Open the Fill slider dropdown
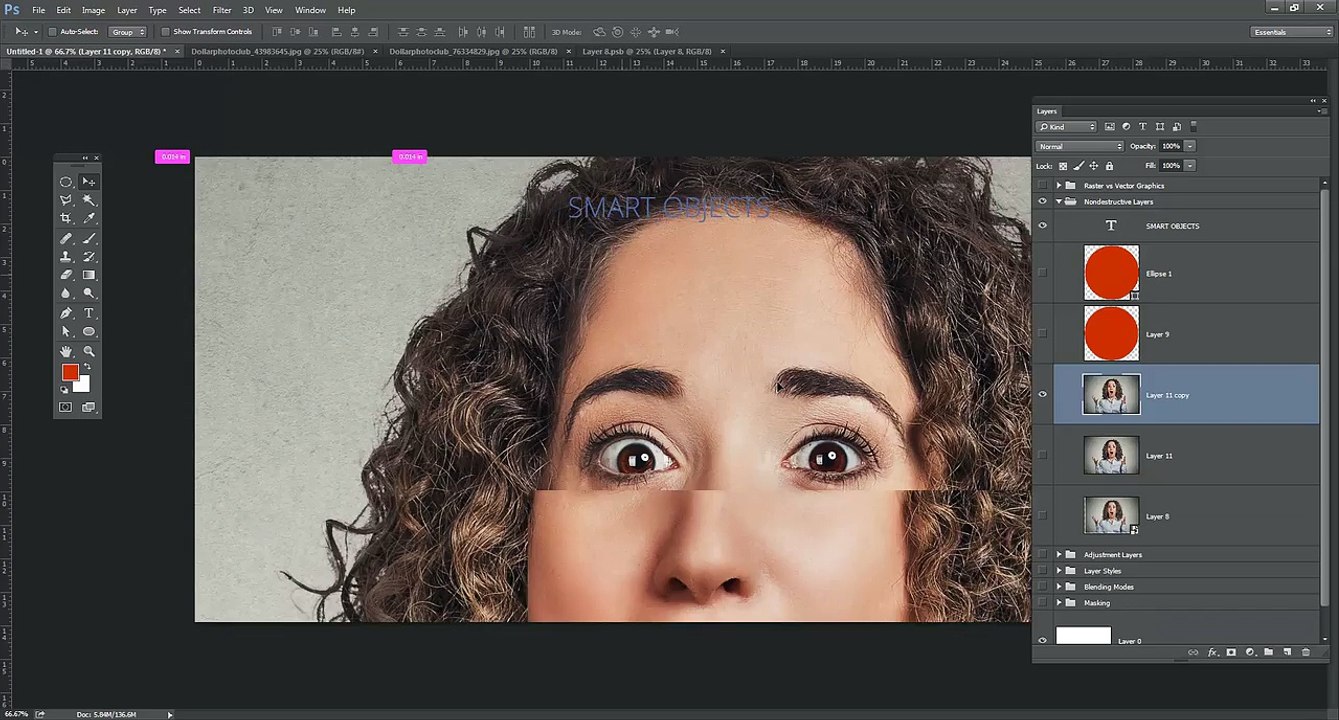Image resolution: width=1339 pixels, height=720 pixels. tap(1190, 166)
